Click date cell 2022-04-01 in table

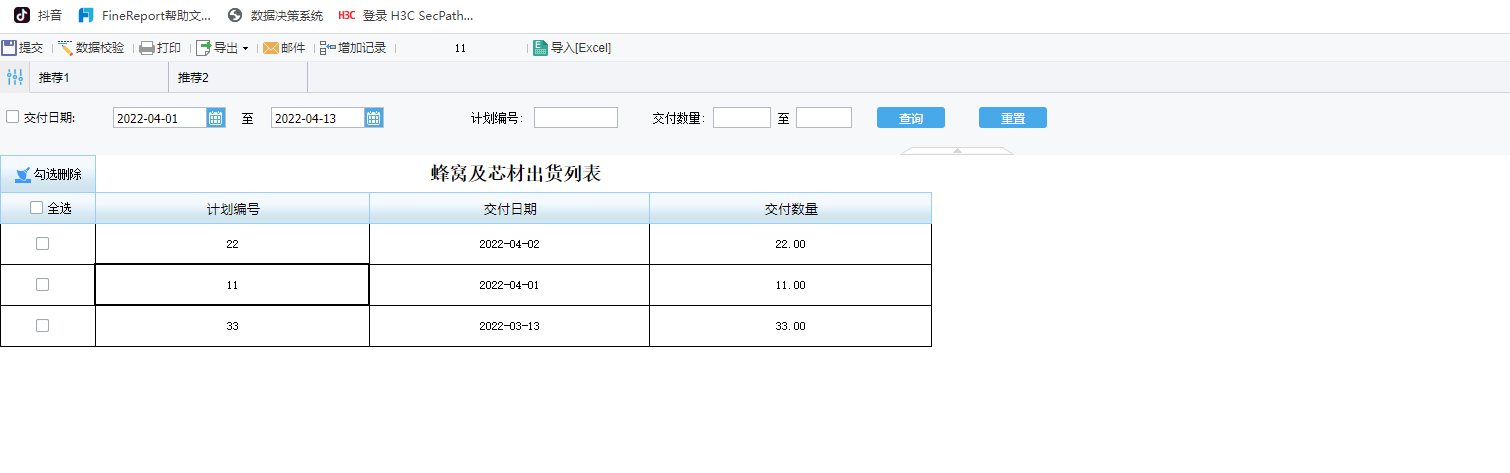click(510, 285)
